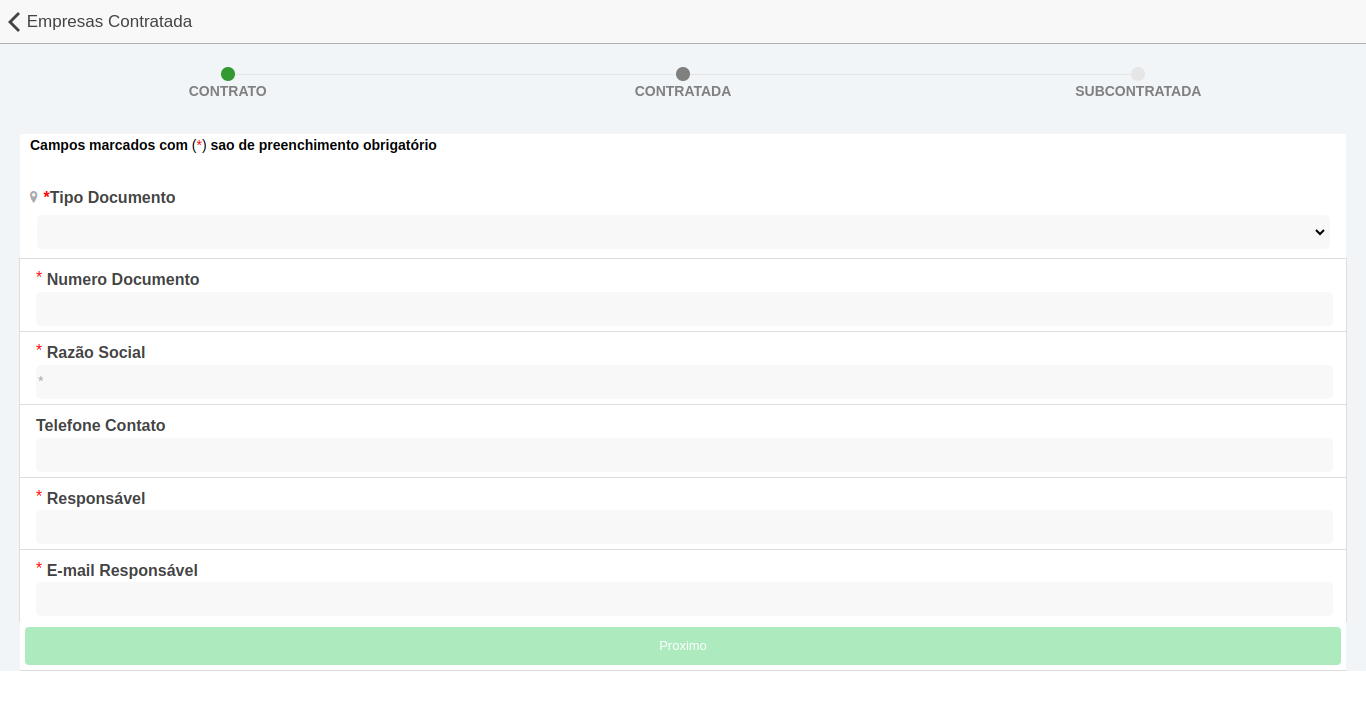
Task: Select the E-mail Responsável input field
Action: click(684, 599)
